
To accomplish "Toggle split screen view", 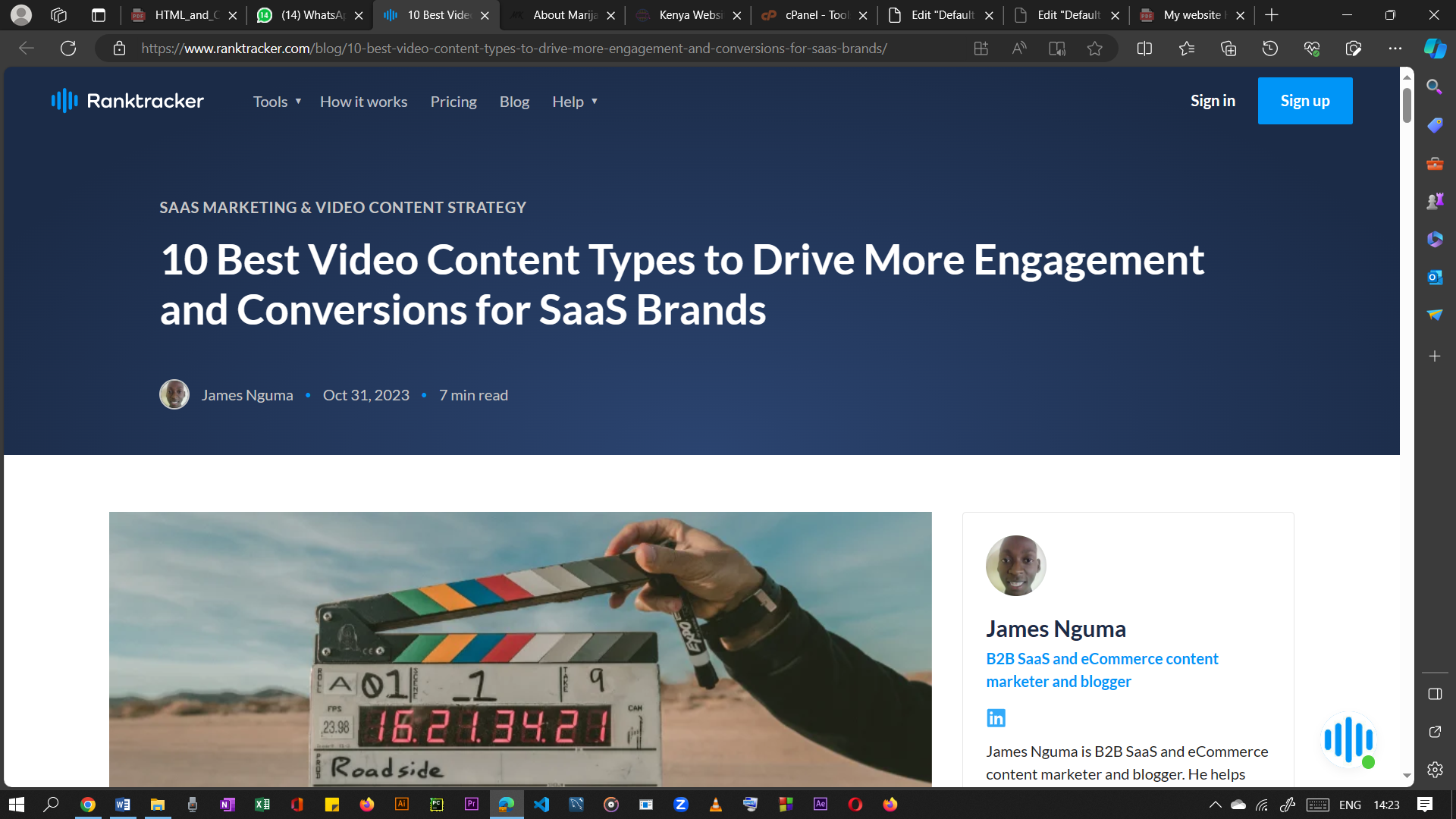I will click(1144, 49).
